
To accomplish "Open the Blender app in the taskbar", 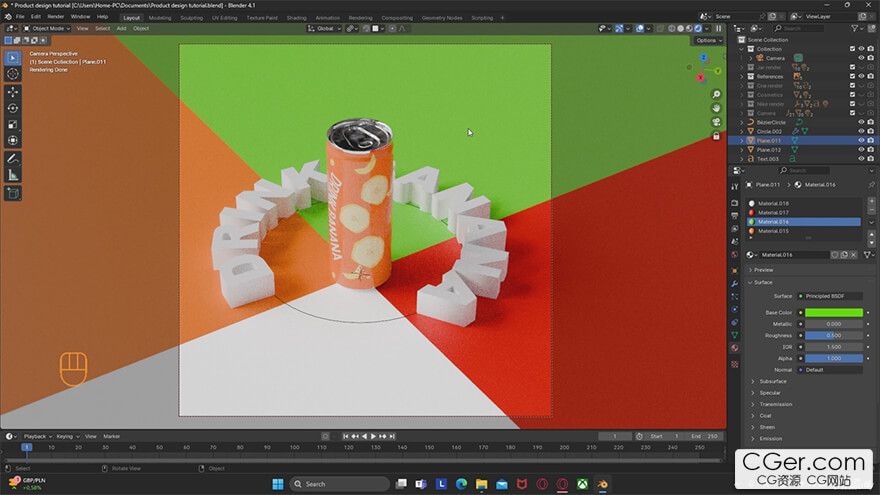I will pyautogui.click(x=602, y=484).
